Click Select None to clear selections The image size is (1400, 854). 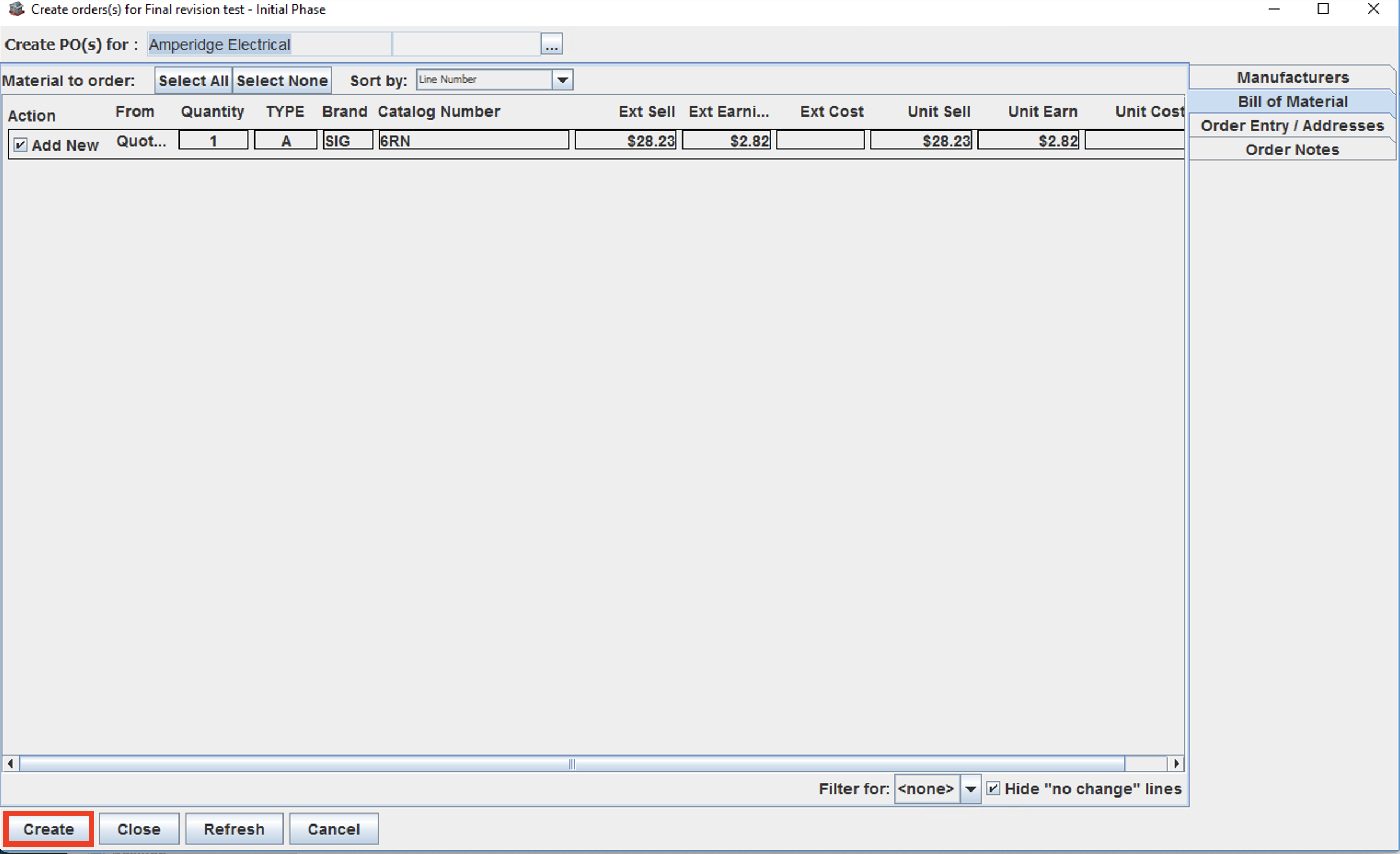click(282, 80)
